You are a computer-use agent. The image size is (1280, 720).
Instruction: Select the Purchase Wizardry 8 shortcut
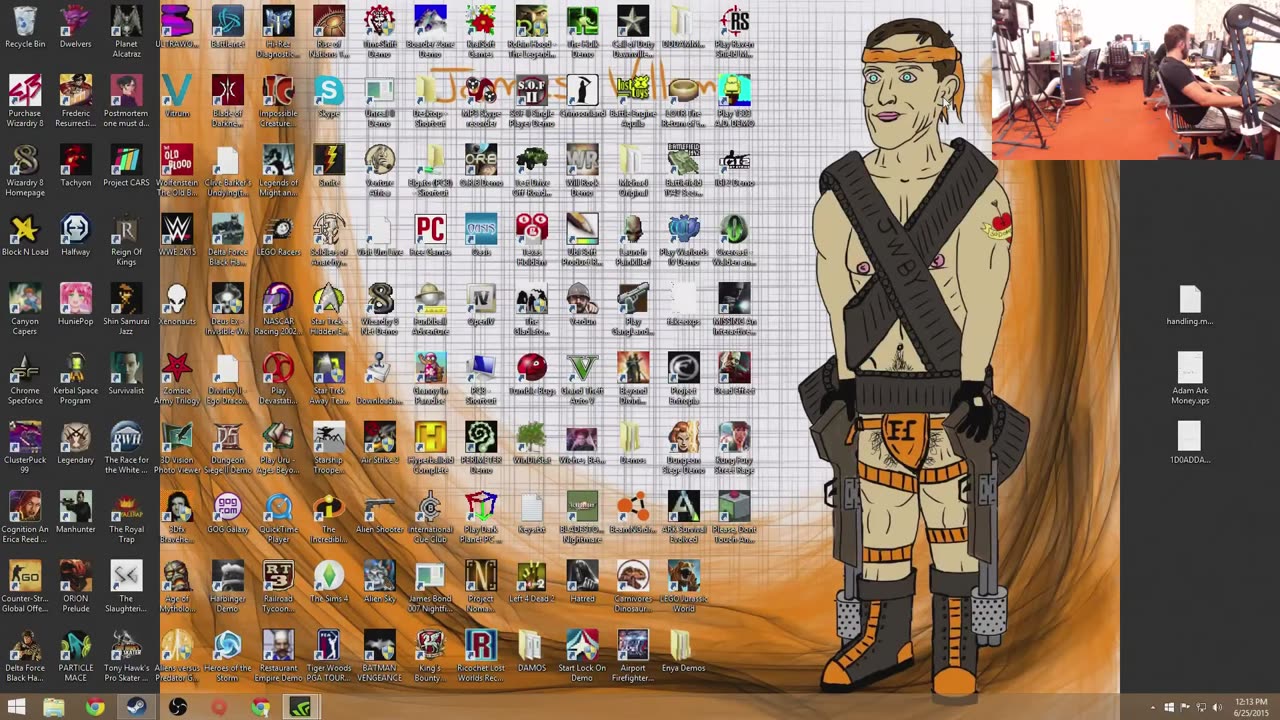25,101
